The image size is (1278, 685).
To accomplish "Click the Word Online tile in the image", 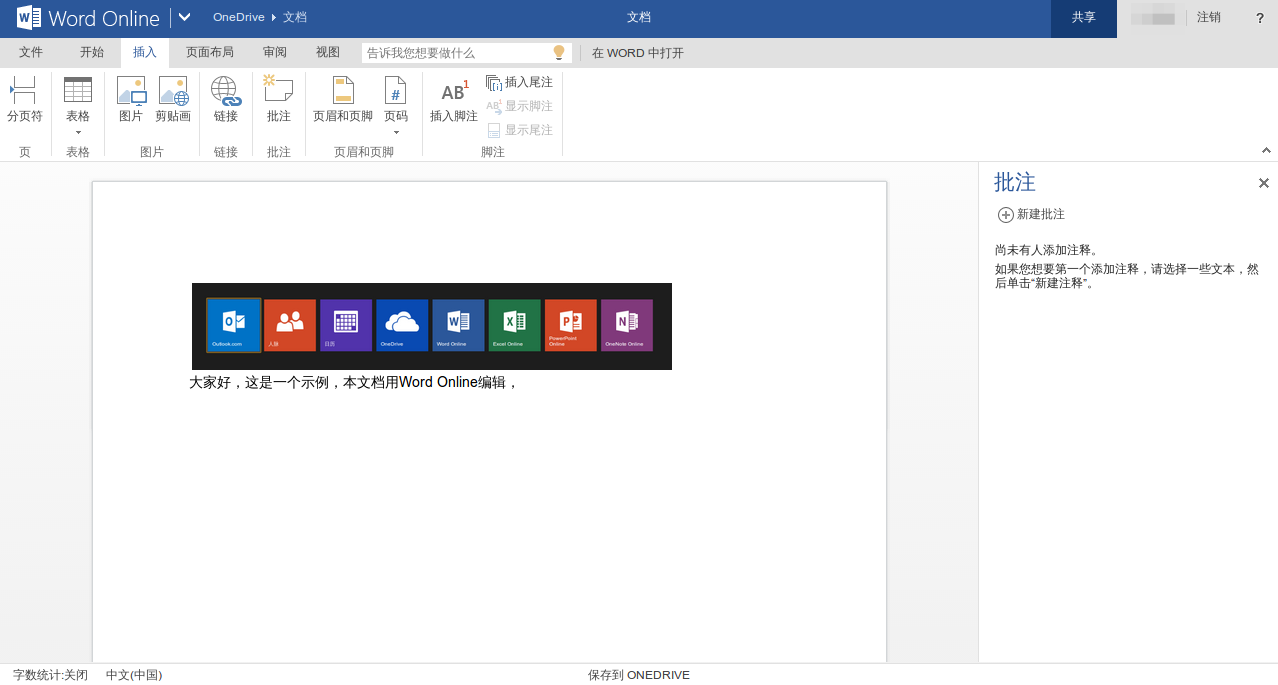I will point(458,325).
